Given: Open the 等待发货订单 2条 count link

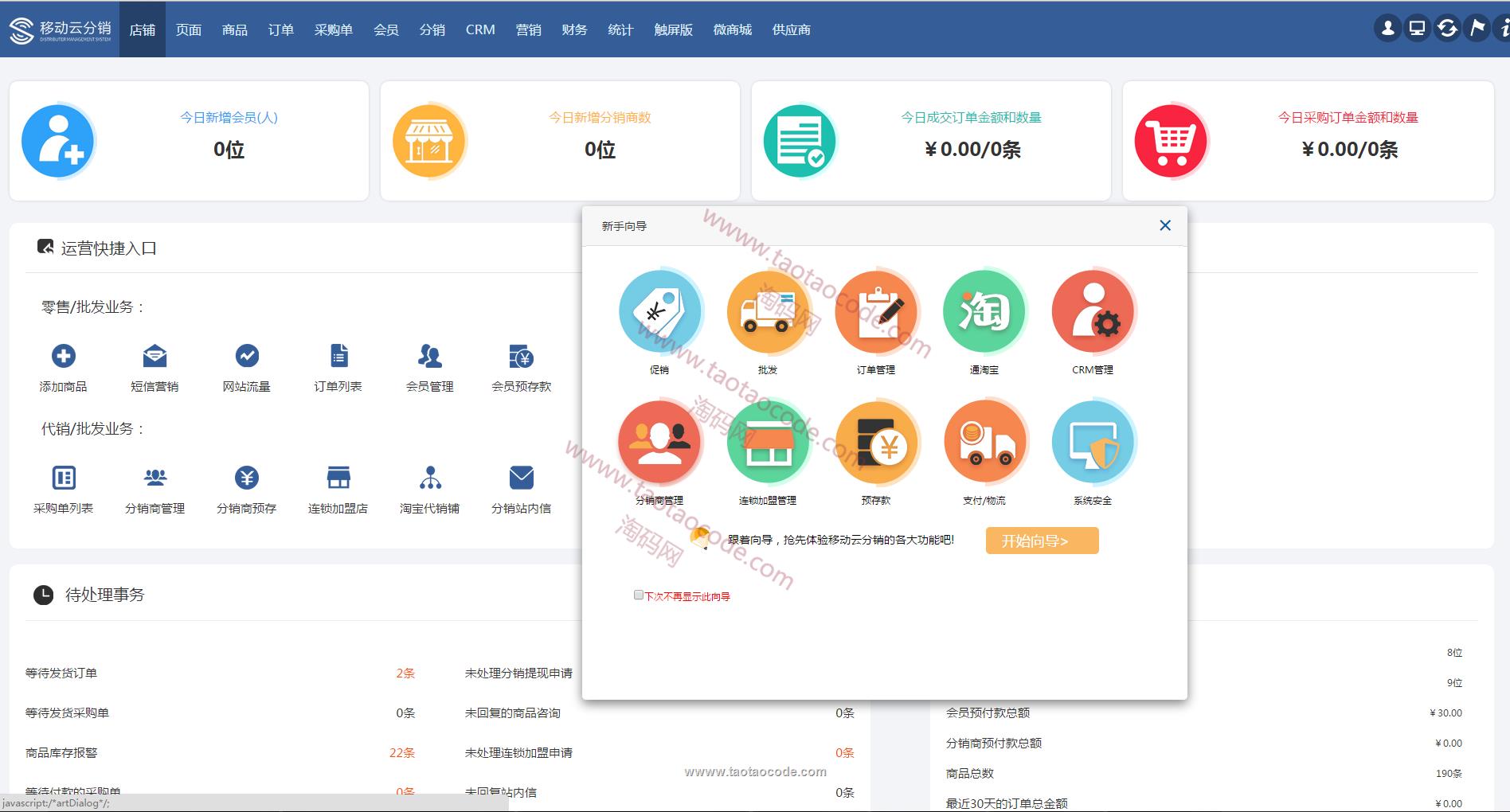Looking at the screenshot, I should point(405,673).
